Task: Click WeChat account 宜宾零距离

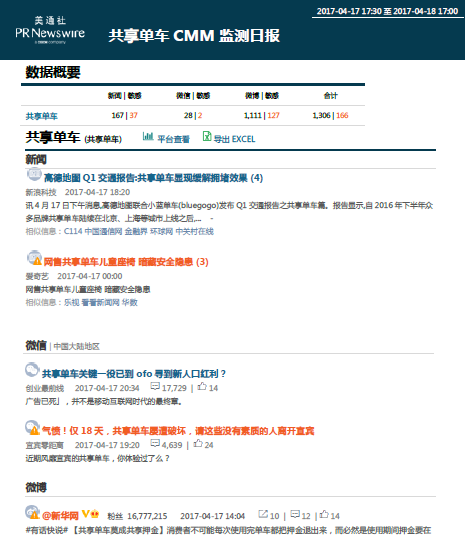Action: [x=45, y=445]
